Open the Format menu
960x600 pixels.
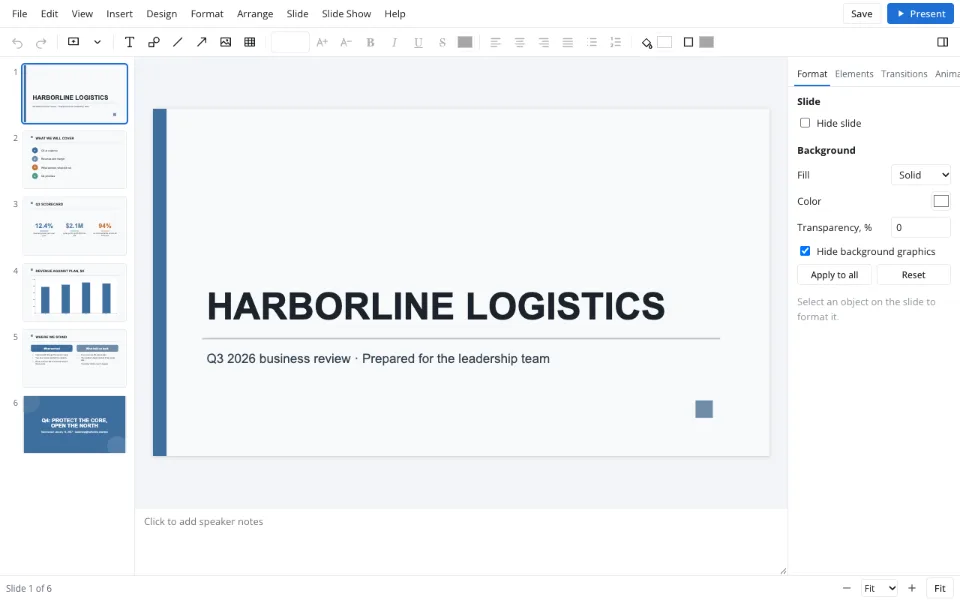point(207,13)
